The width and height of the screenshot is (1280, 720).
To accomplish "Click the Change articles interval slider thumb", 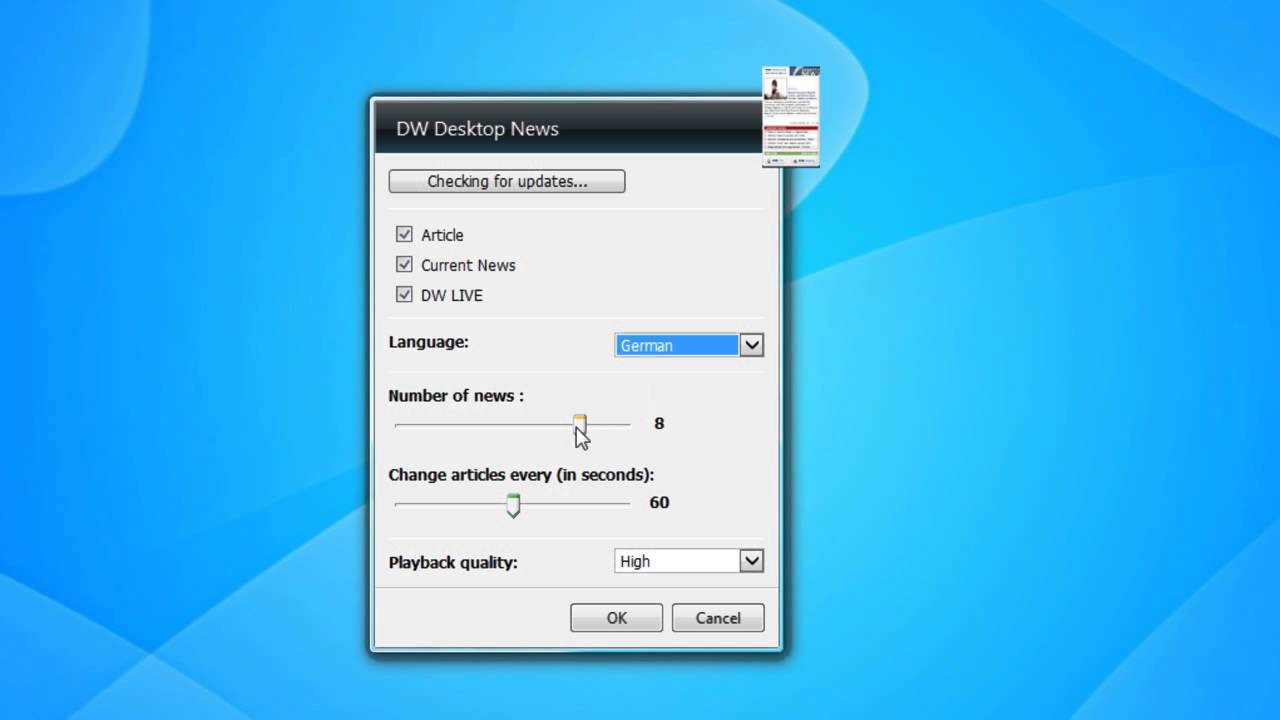I will 513,504.
